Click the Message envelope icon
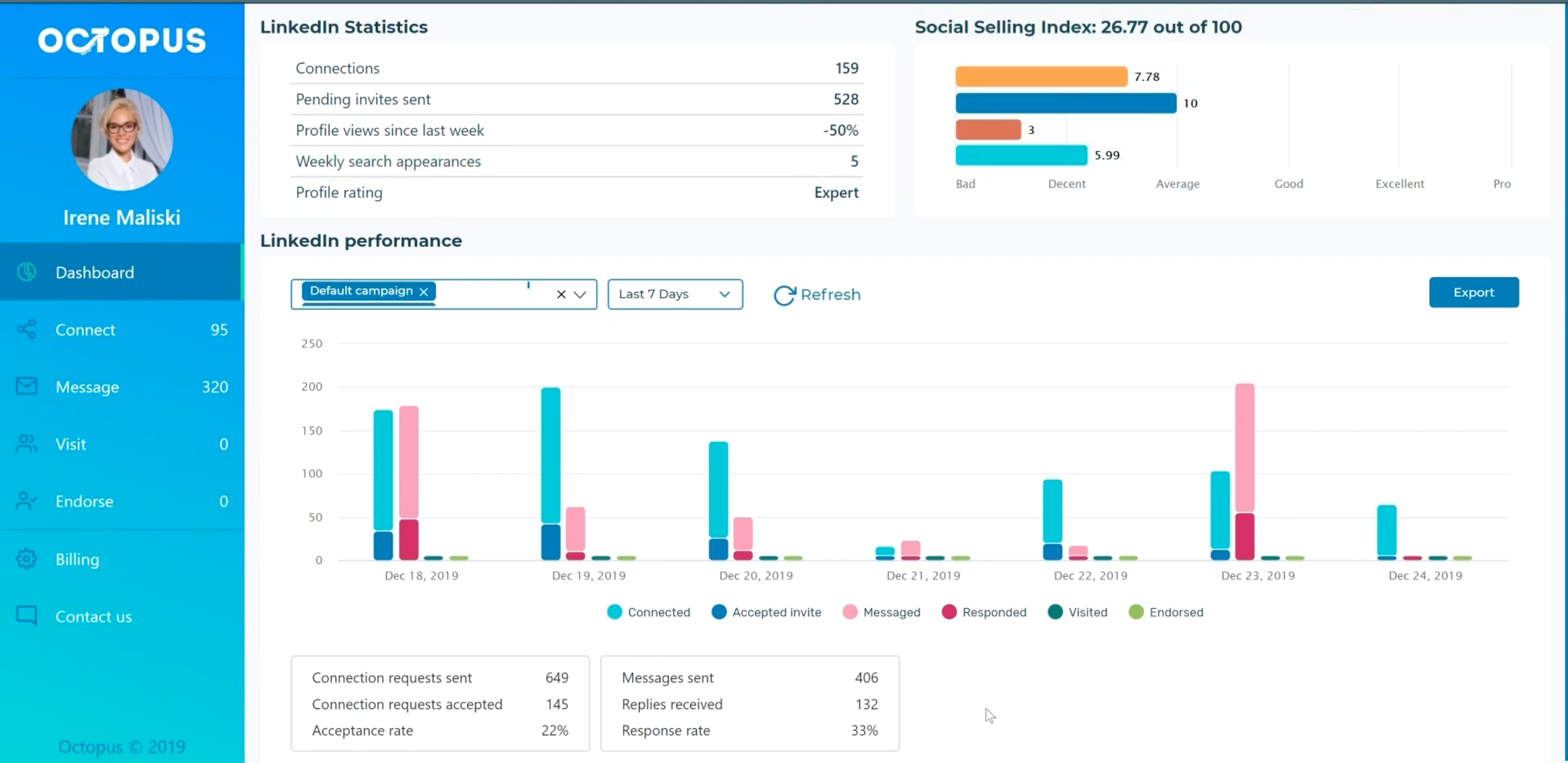The height and width of the screenshot is (763, 1568). click(26, 386)
